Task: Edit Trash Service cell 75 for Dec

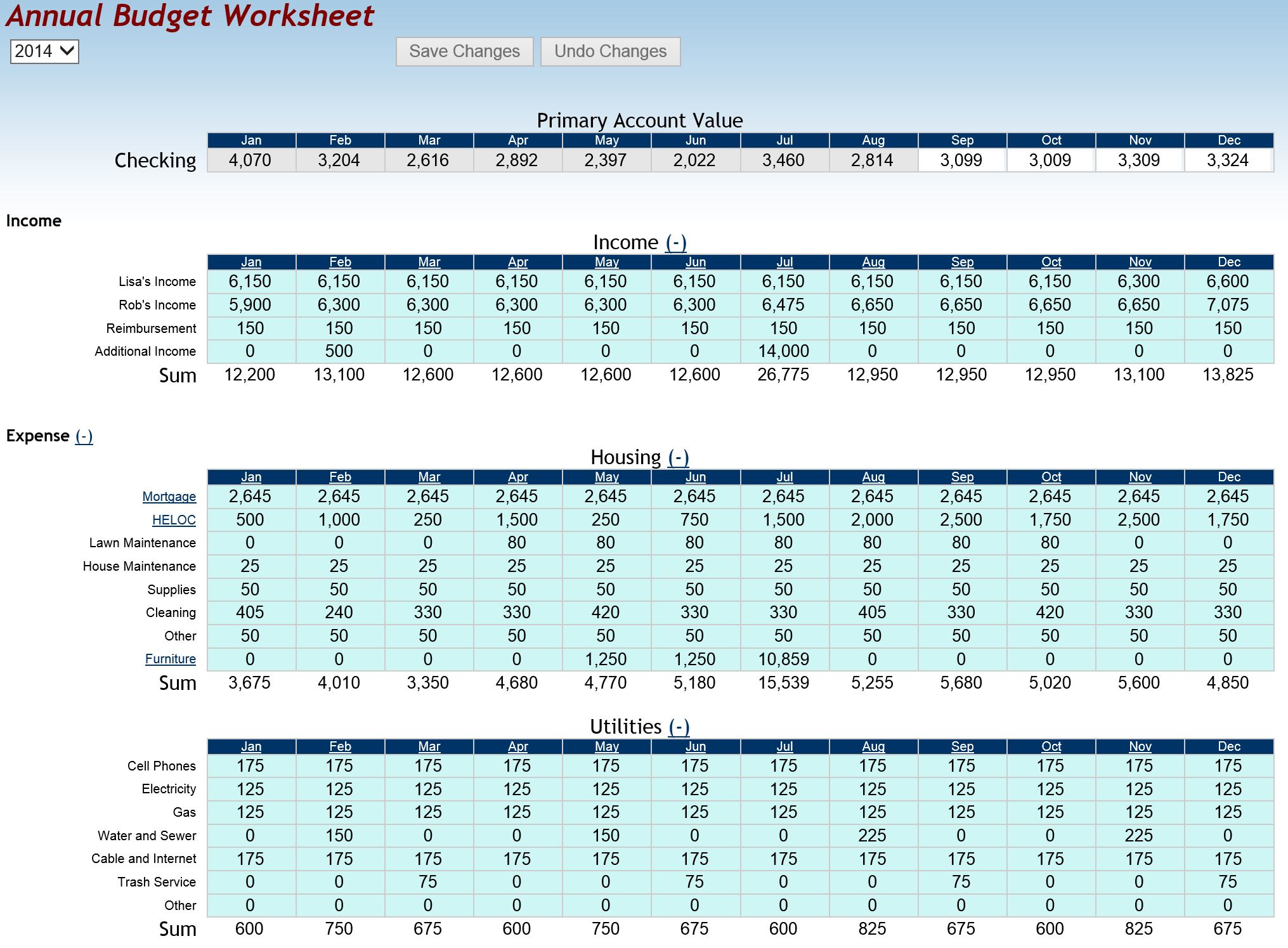Action: coord(1228,882)
